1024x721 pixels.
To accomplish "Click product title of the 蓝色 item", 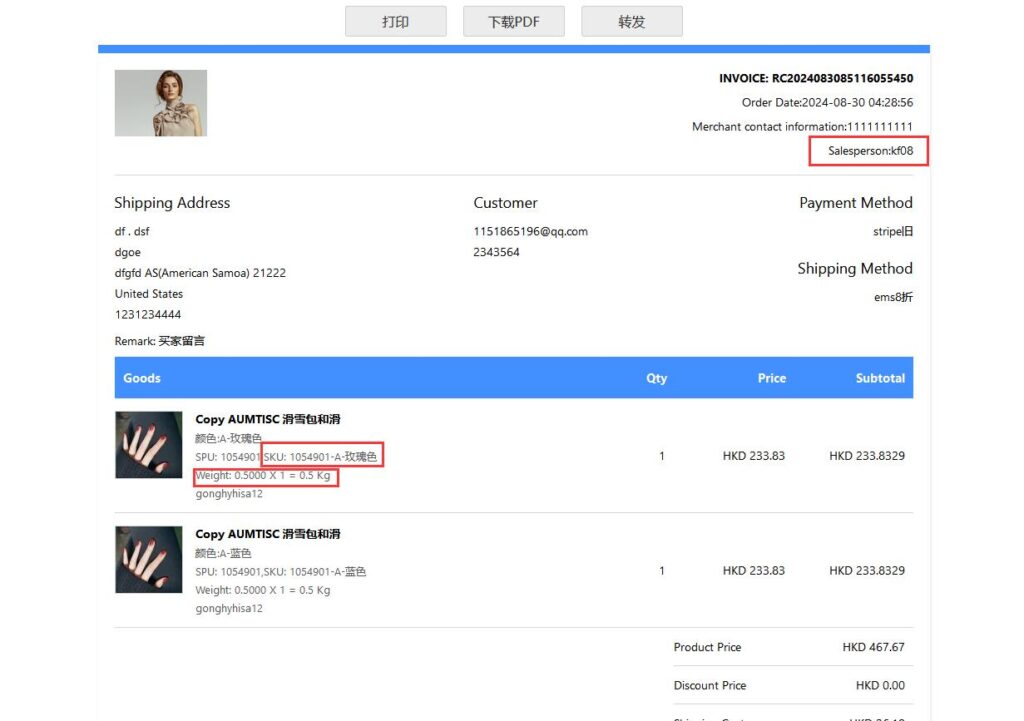I will click(x=268, y=534).
